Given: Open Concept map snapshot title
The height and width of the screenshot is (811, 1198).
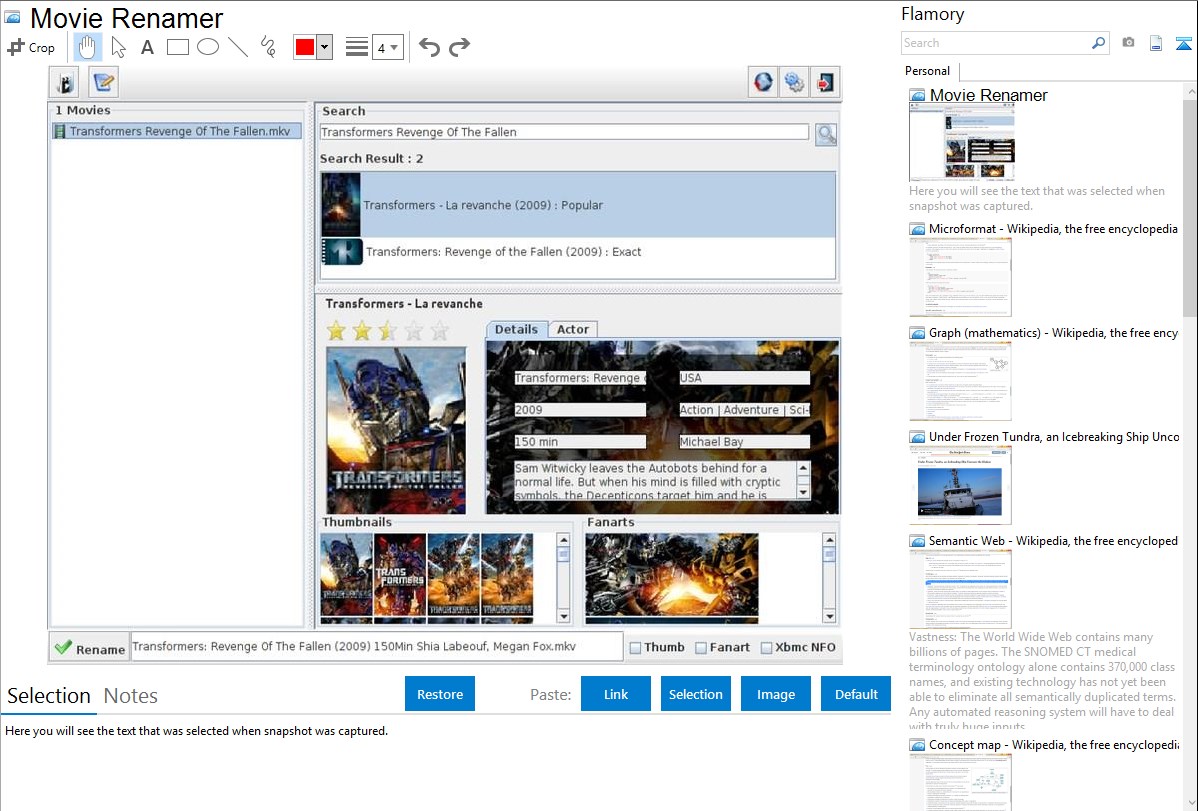Looking at the screenshot, I should 1053,744.
